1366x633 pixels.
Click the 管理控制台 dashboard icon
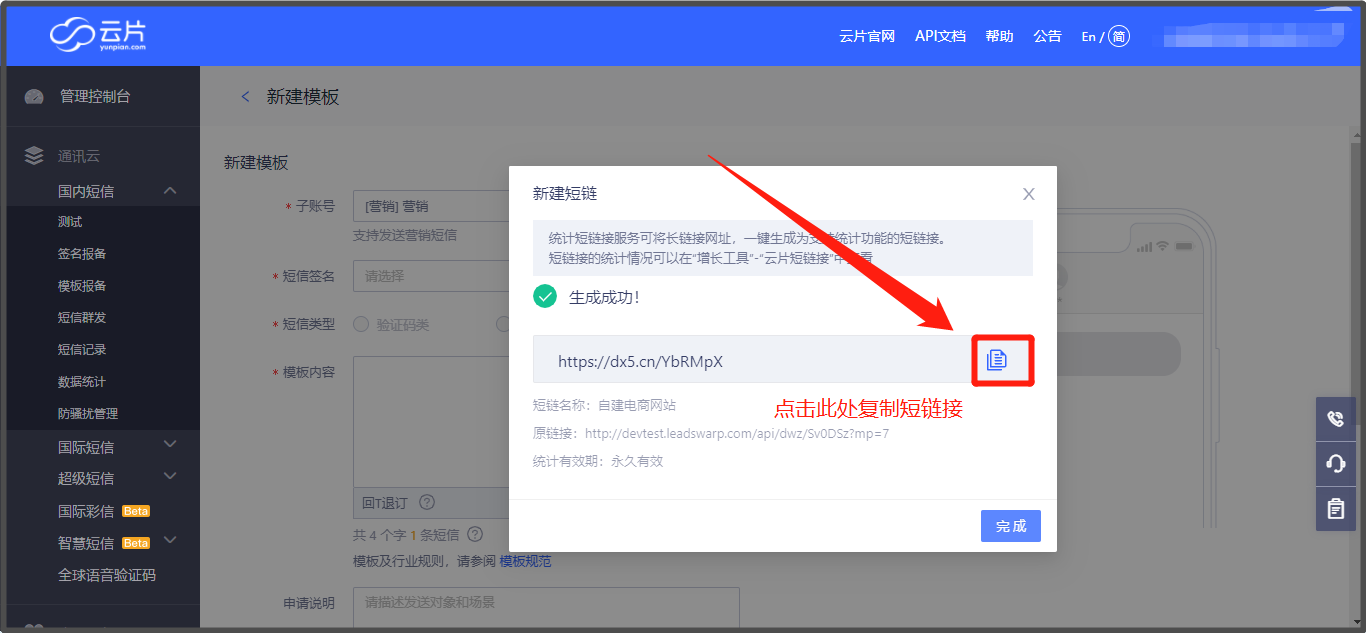tap(34, 97)
